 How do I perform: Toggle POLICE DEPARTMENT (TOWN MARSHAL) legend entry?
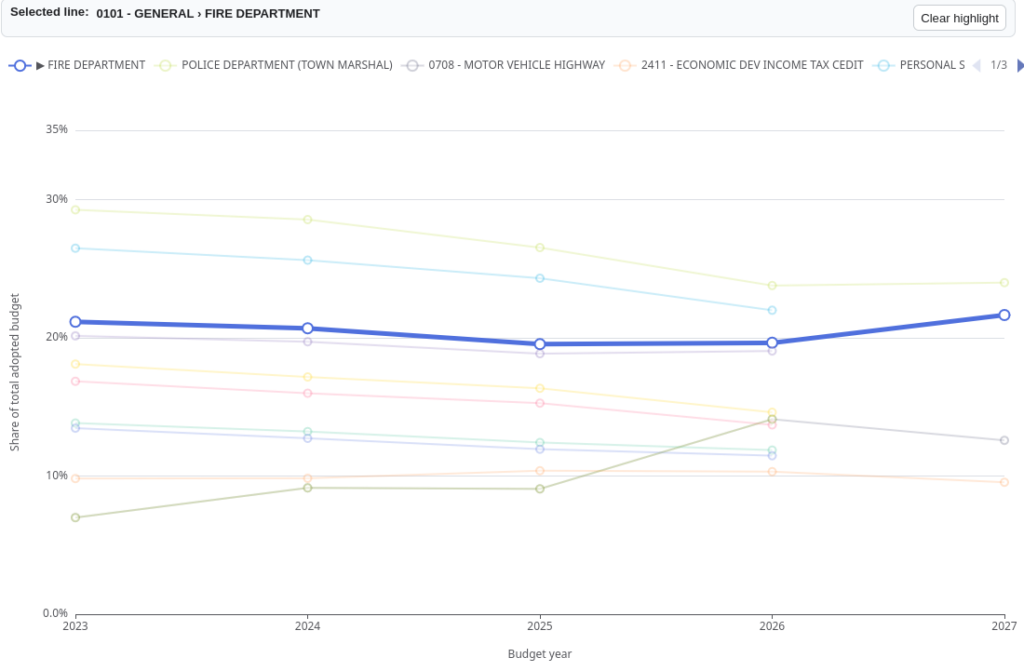[x=274, y=65]
